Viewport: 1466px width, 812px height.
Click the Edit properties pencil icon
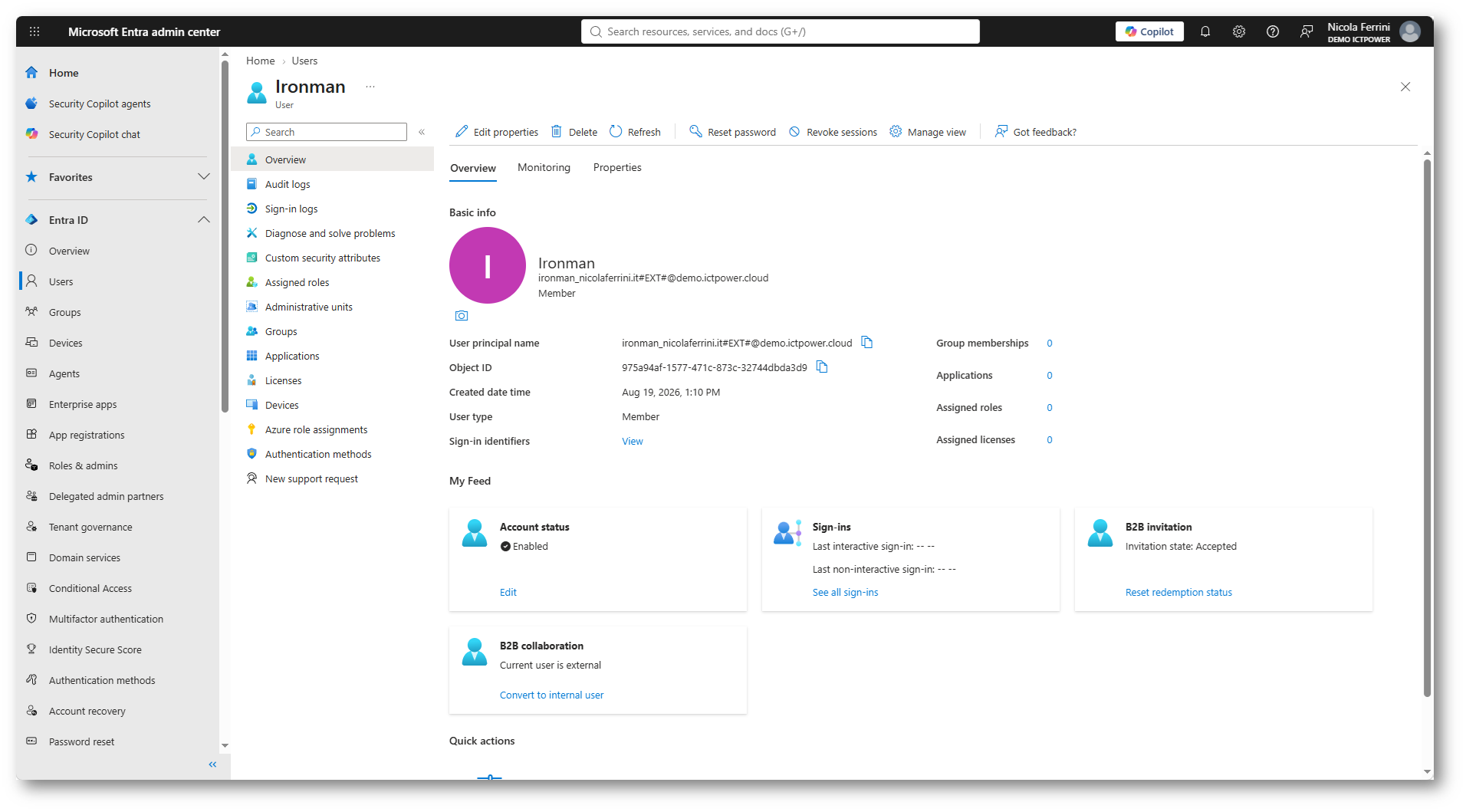coord(462,131)
